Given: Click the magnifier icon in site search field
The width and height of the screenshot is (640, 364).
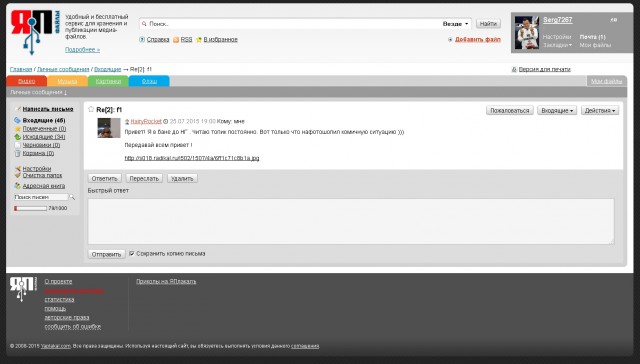Looking at the screenshot, I should [144, 24].
